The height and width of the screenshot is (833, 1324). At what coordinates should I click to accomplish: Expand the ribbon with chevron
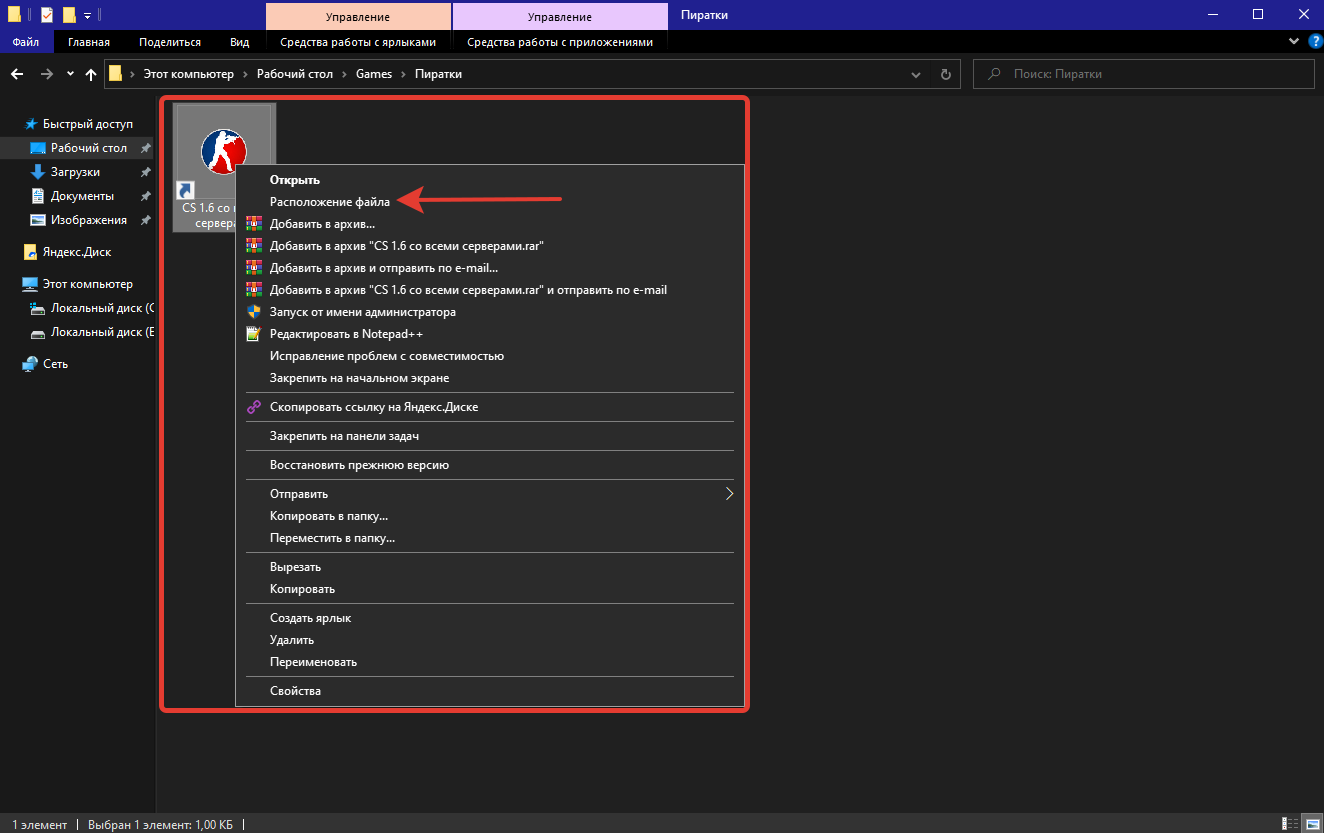[x=1292, y=42]
